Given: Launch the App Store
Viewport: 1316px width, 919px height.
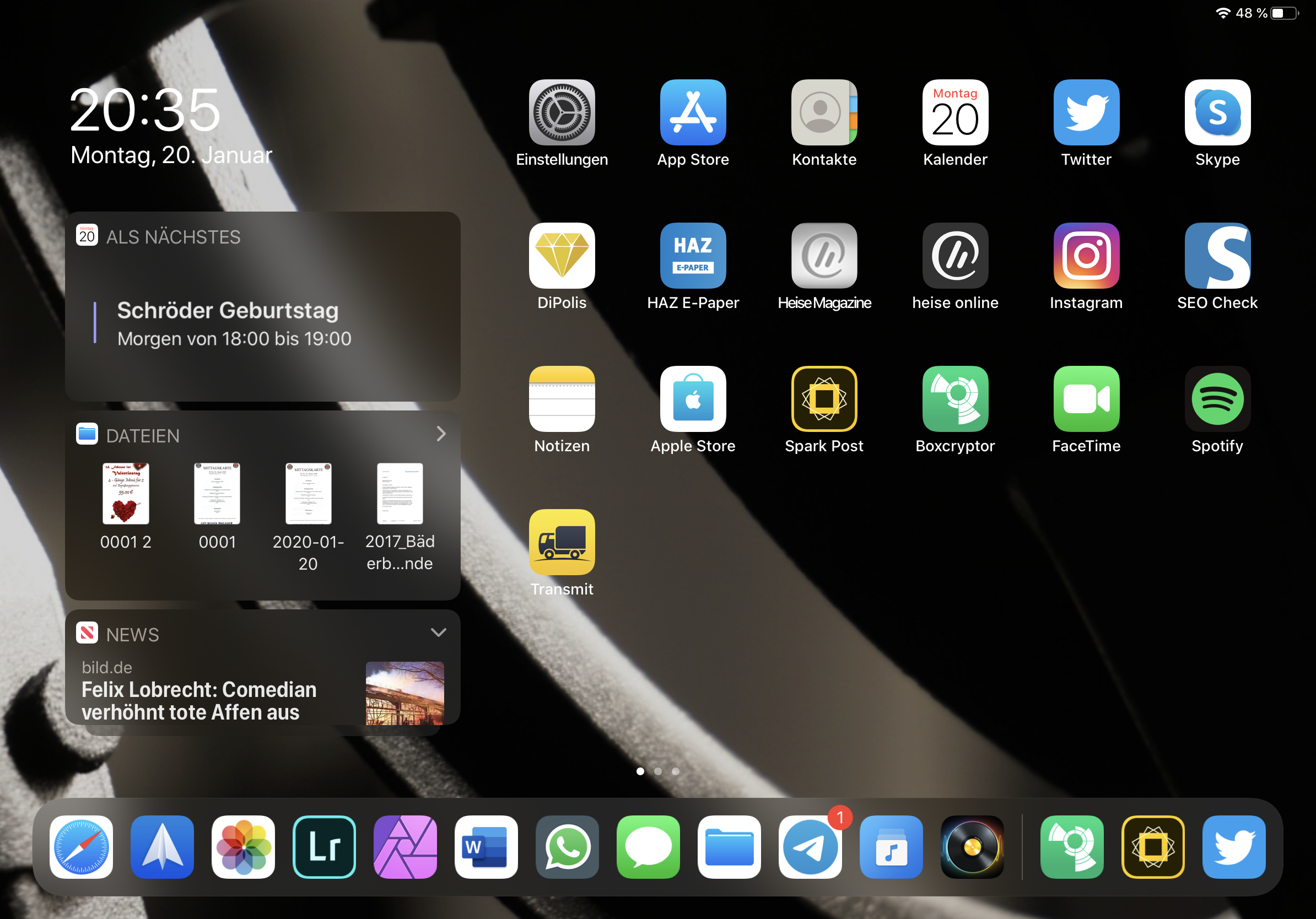Looking at the screenshot, I should 693,112.
